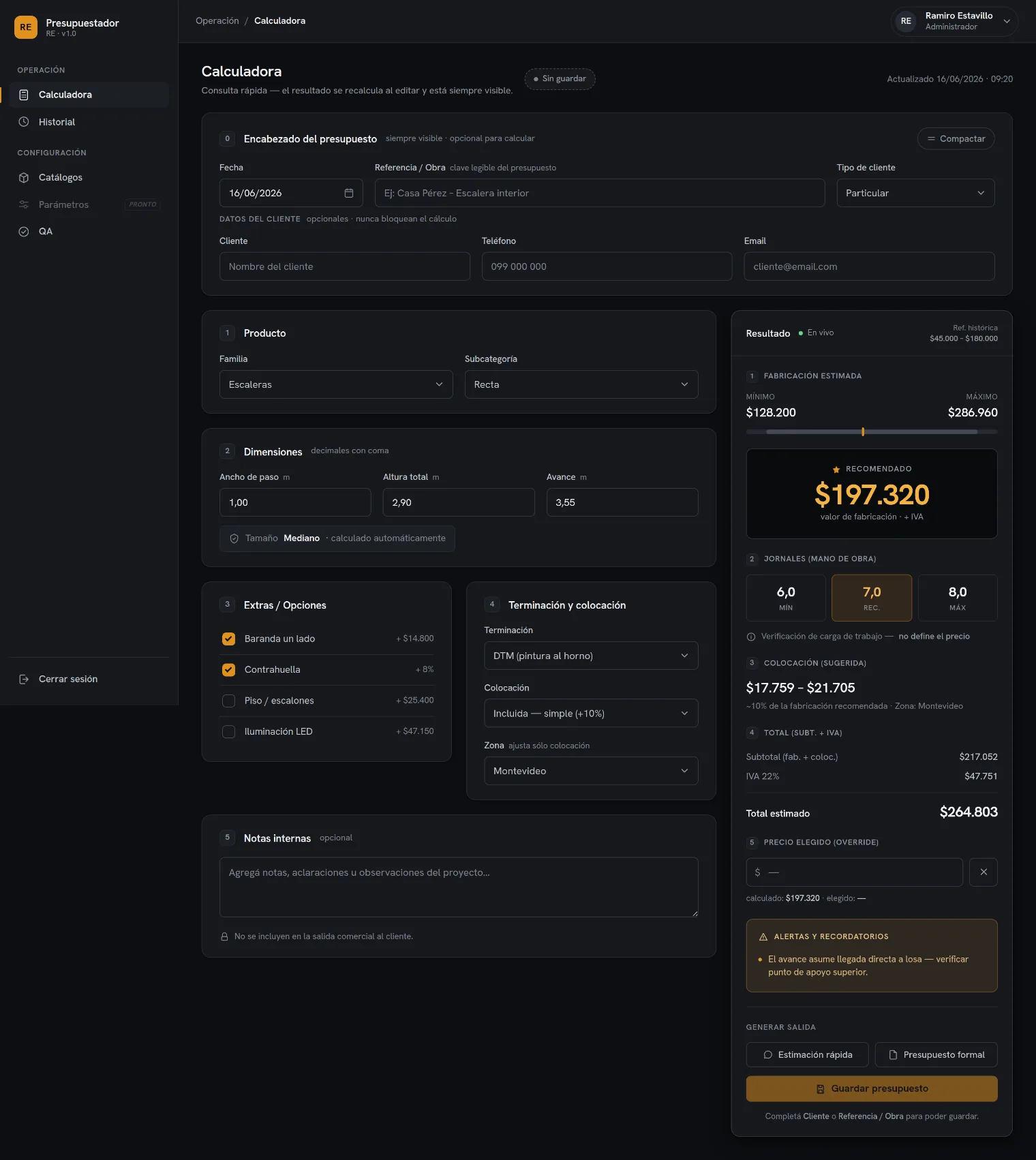
Task: Click the Catálogos cube icon
Action: (x=24, y=177)
